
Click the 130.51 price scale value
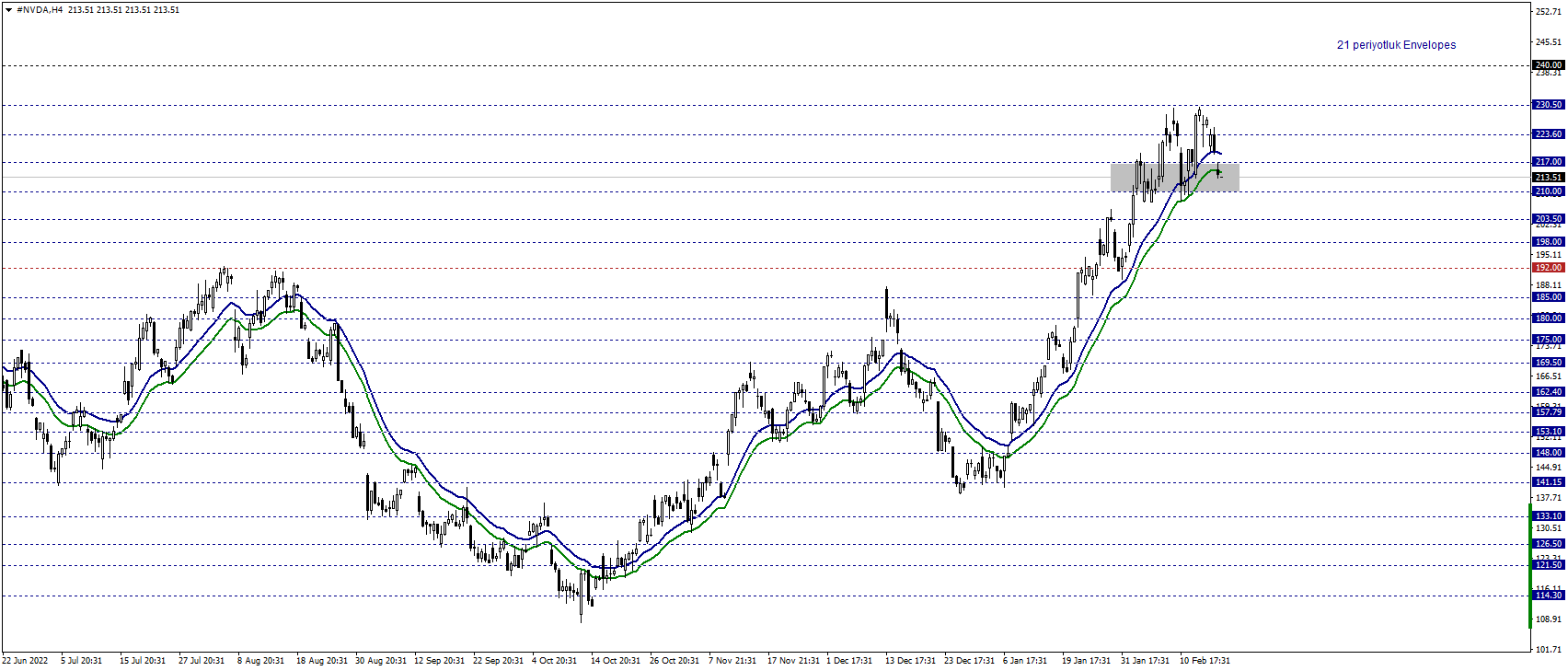(1549, 528)
